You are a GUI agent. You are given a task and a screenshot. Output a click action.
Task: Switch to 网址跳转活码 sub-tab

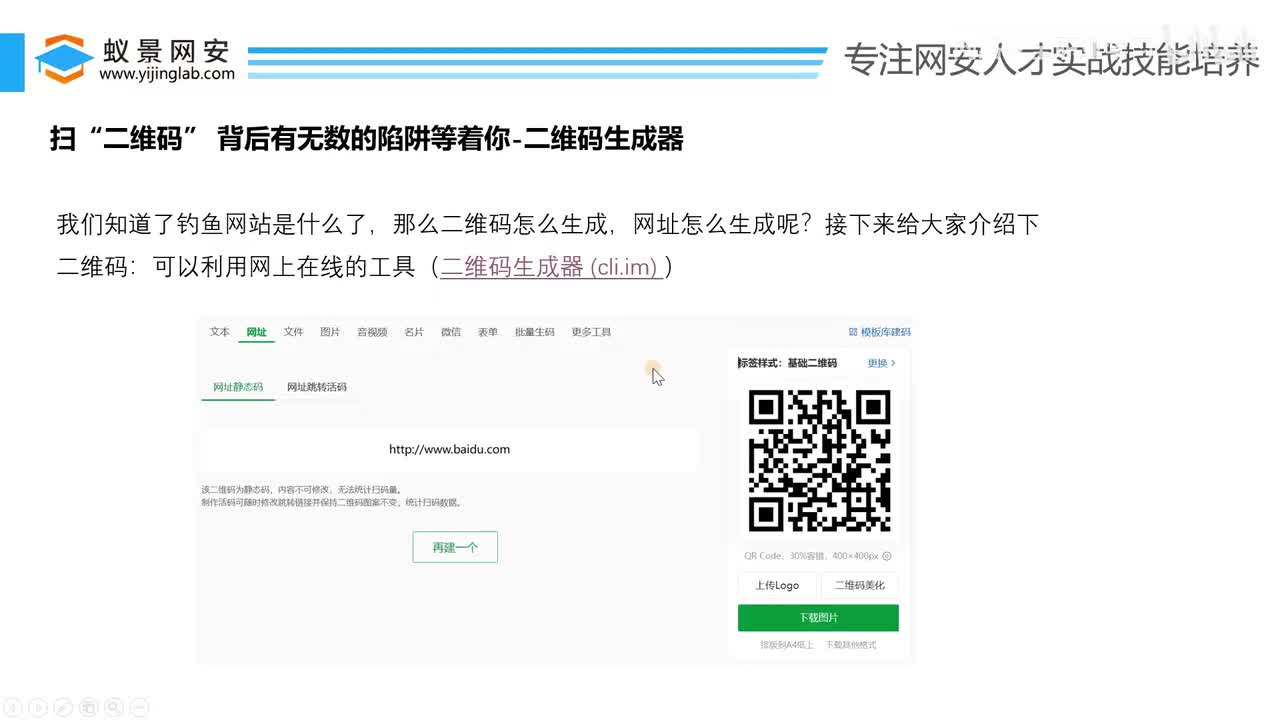click(317, 387)
